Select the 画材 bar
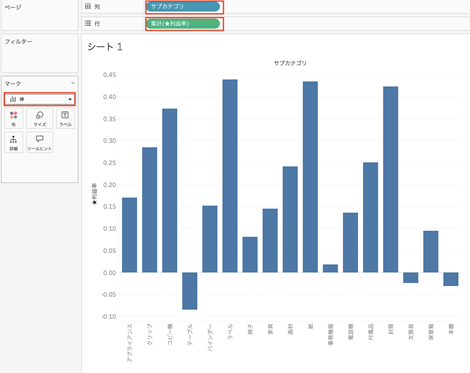 pos(290,219)
